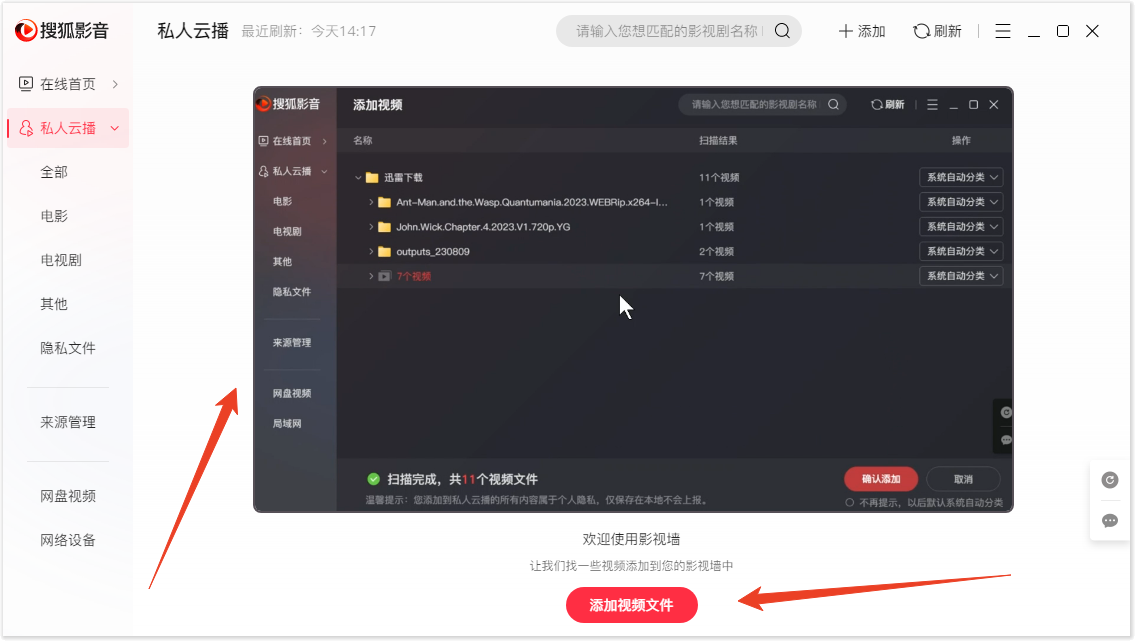Click the person icon beside 私人云播
The height and width of the screenshot is (641, 1135).
click(x=26, y=128)
